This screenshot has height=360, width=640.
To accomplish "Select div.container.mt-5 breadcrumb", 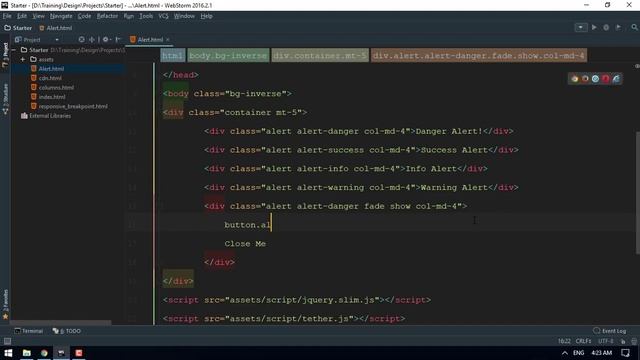I will coord(320,56).
